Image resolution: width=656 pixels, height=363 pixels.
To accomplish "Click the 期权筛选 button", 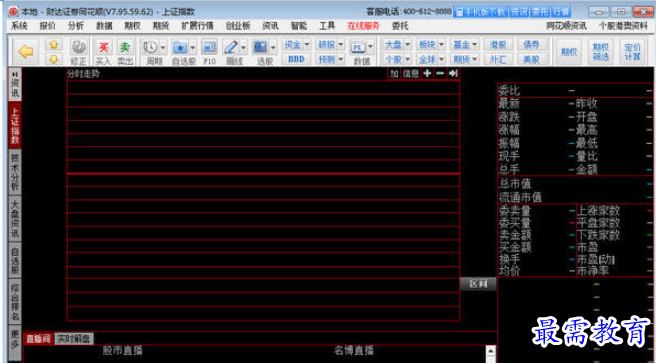I will point(601,52).
